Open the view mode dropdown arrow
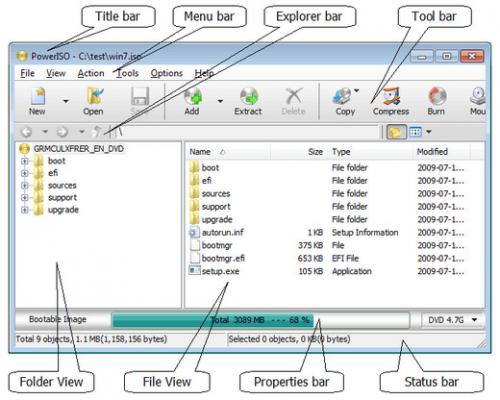 429,132
